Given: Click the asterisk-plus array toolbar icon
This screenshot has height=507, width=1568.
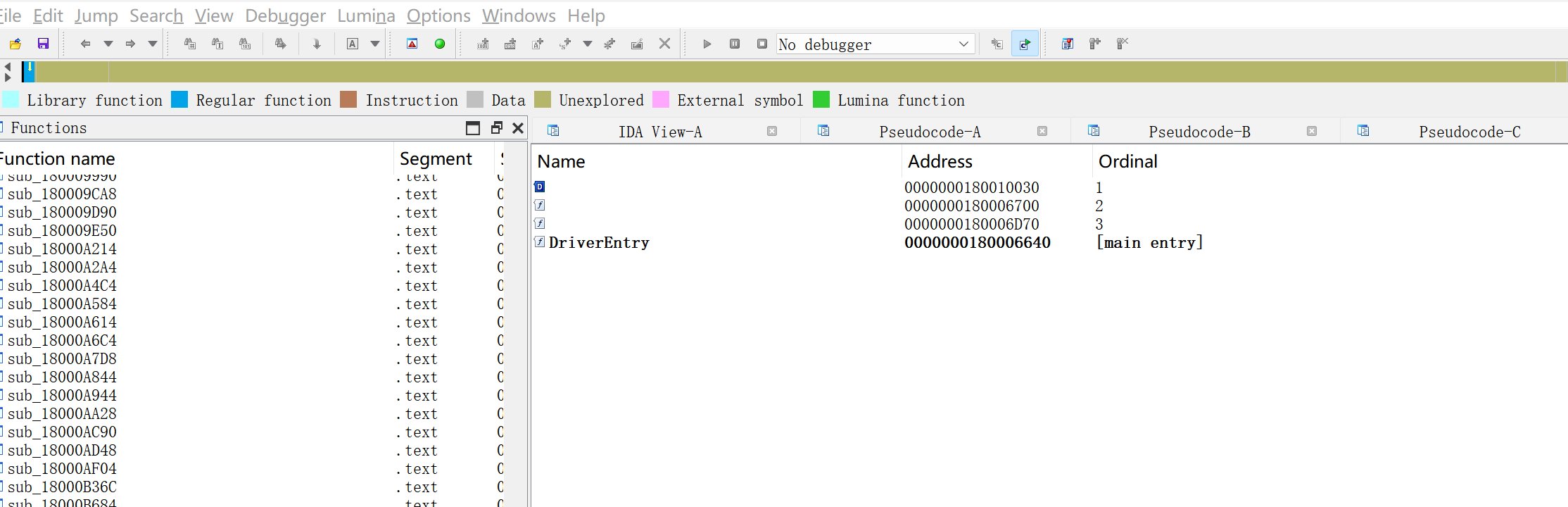Looking at the screenshot, I should tap(609, 44).
